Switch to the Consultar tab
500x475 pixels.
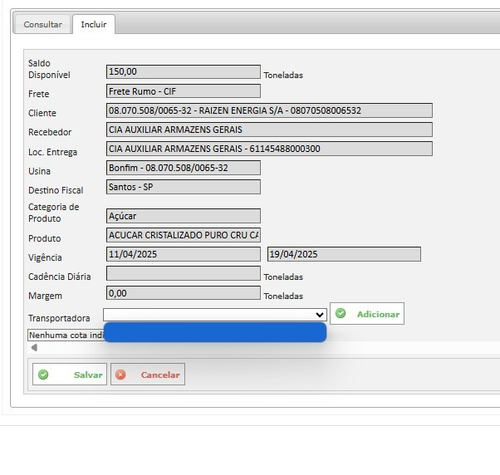pyautogui.click(x=43, y=24)
